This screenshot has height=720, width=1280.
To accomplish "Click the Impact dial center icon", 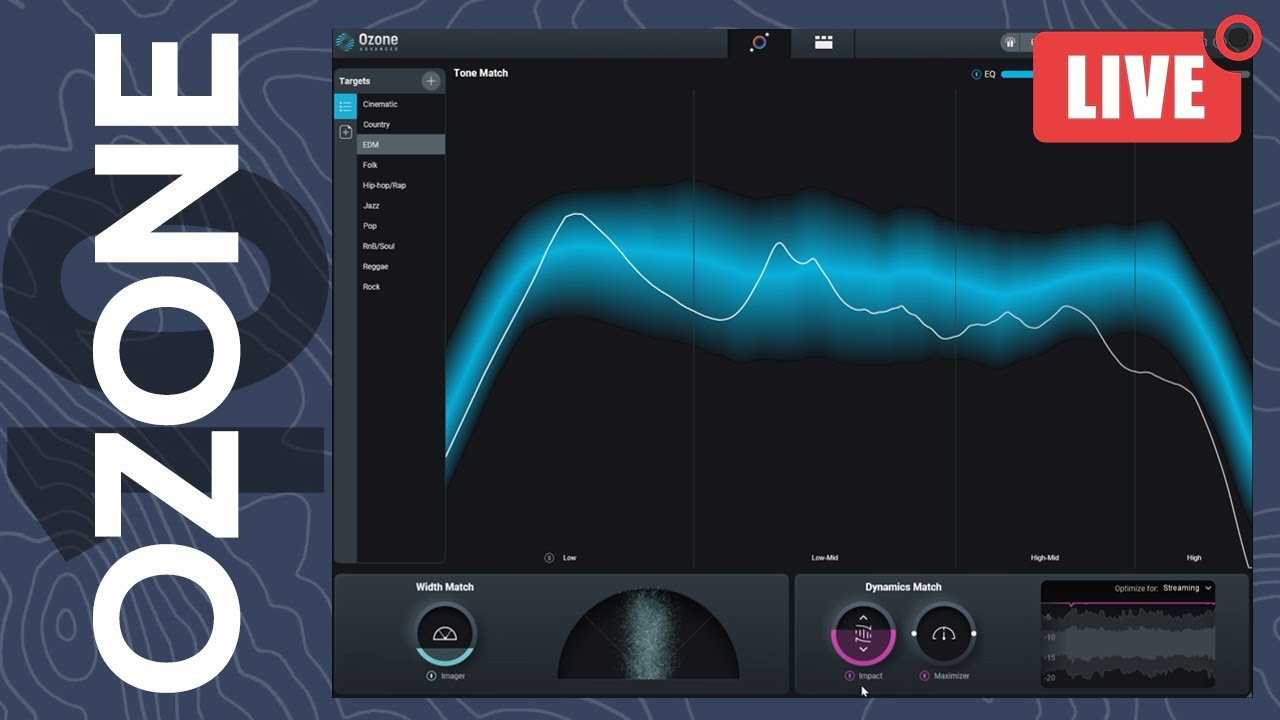I will click(x=863, y=633).
